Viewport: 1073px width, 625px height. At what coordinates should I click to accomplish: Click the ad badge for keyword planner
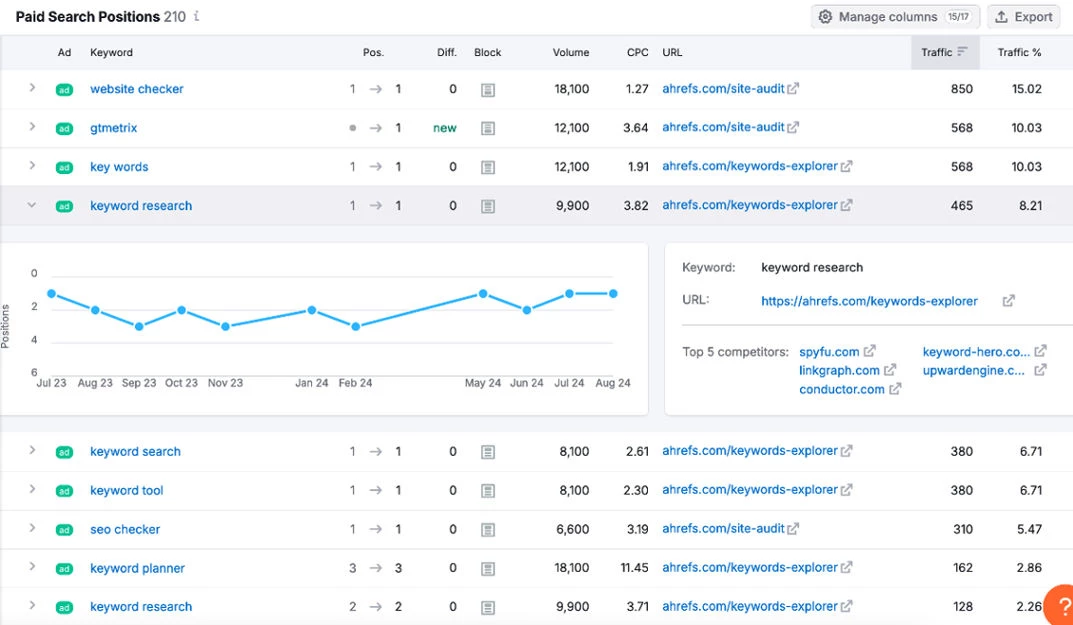[x=64, y=569]
